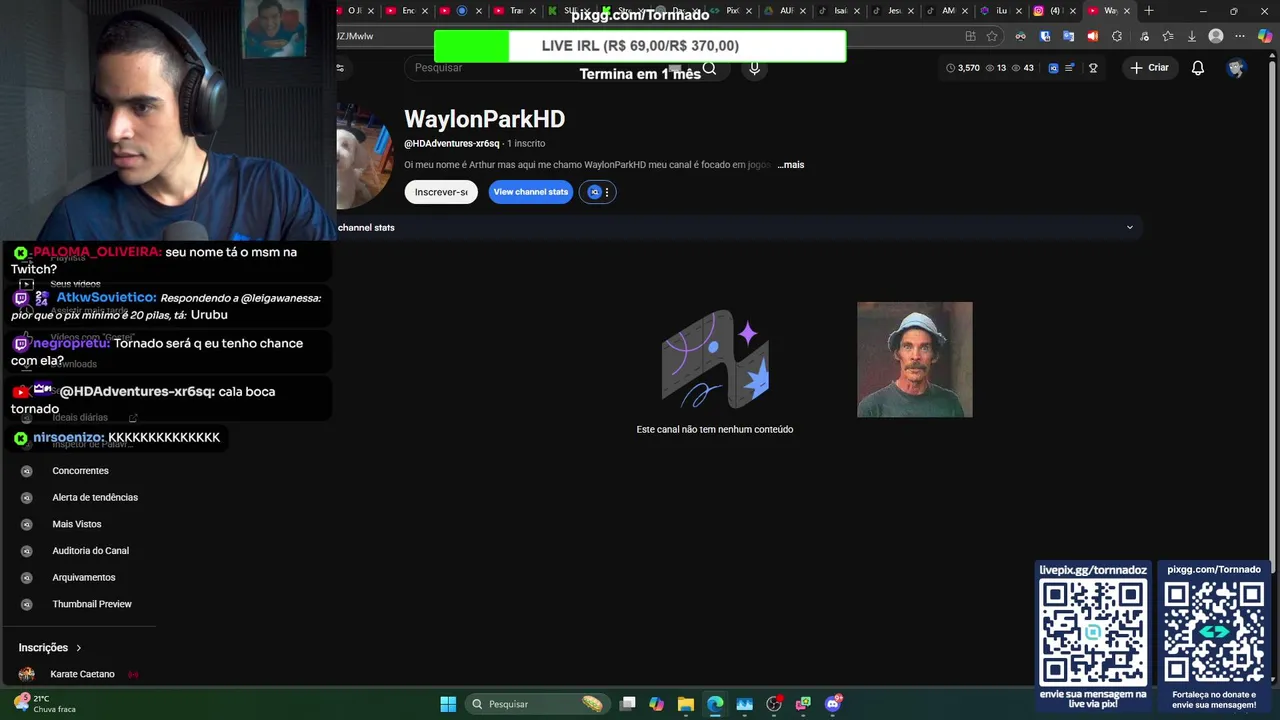
Task: Expand the channel stats panel chevron
Action: tap(1130, 227)
